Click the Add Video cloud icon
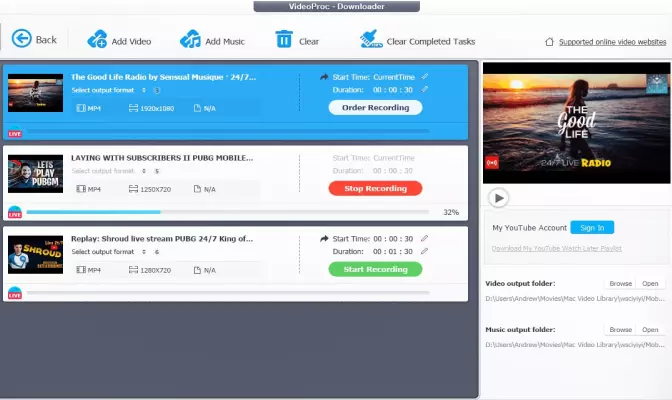The height and width of the screenshot is (400, 672). [97, 39]
